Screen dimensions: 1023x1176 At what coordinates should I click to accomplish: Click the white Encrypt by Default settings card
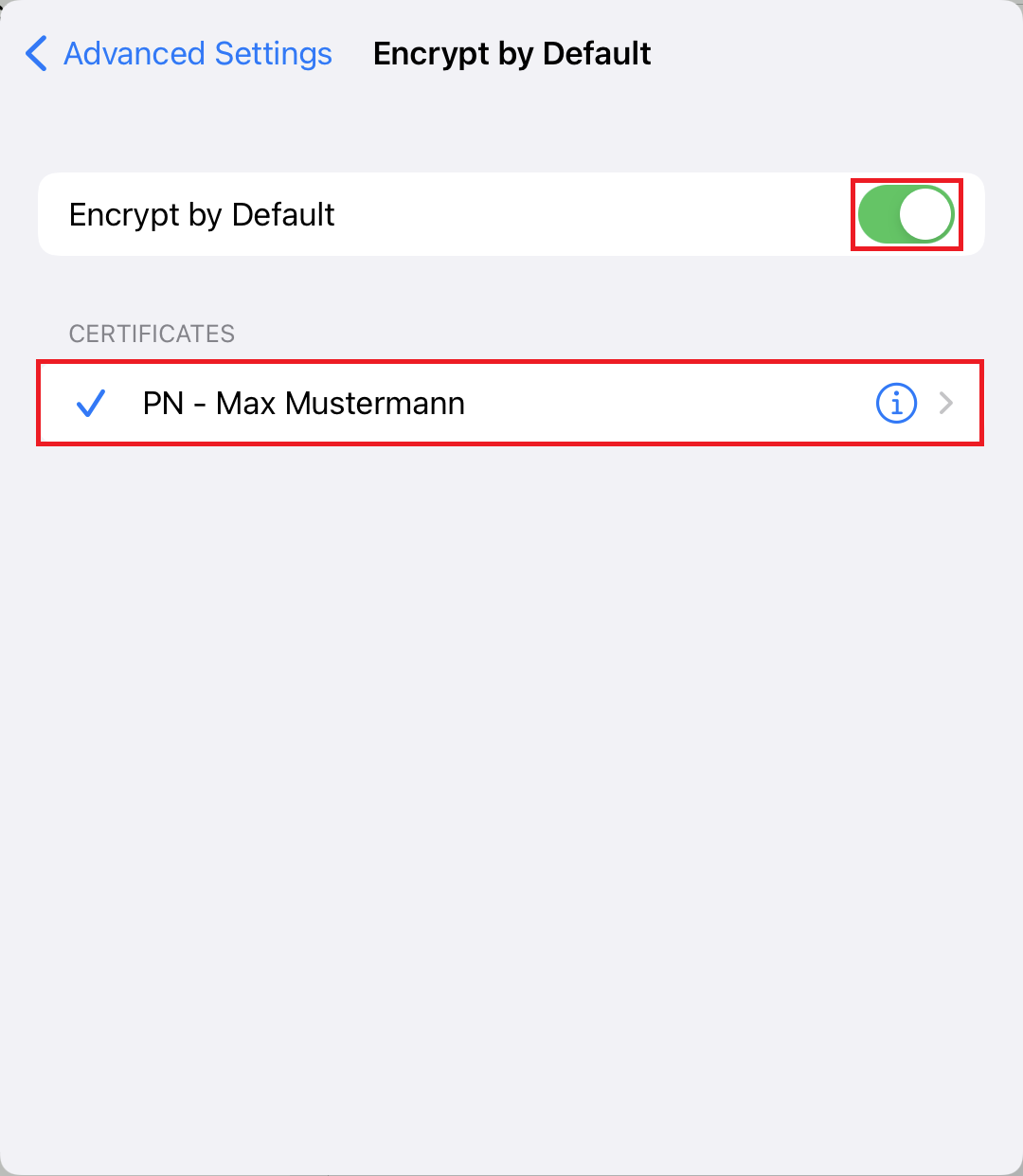511,214
